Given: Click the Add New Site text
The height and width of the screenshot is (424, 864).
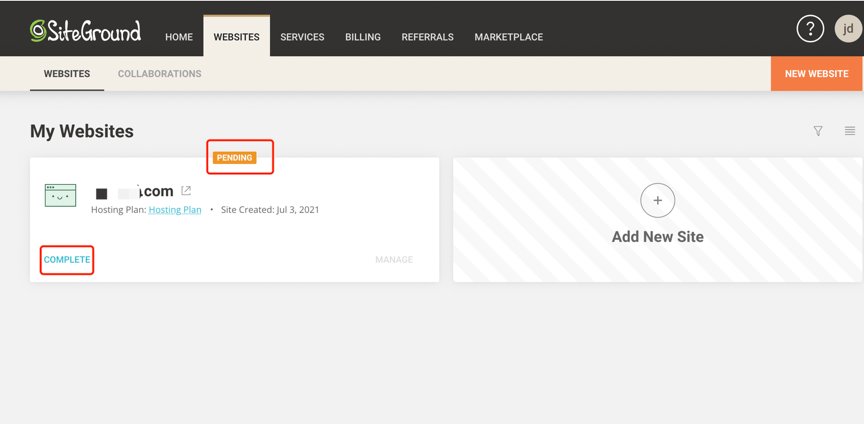Looking at the screenshot, I should pyautogui.click(x=657, y=237).
